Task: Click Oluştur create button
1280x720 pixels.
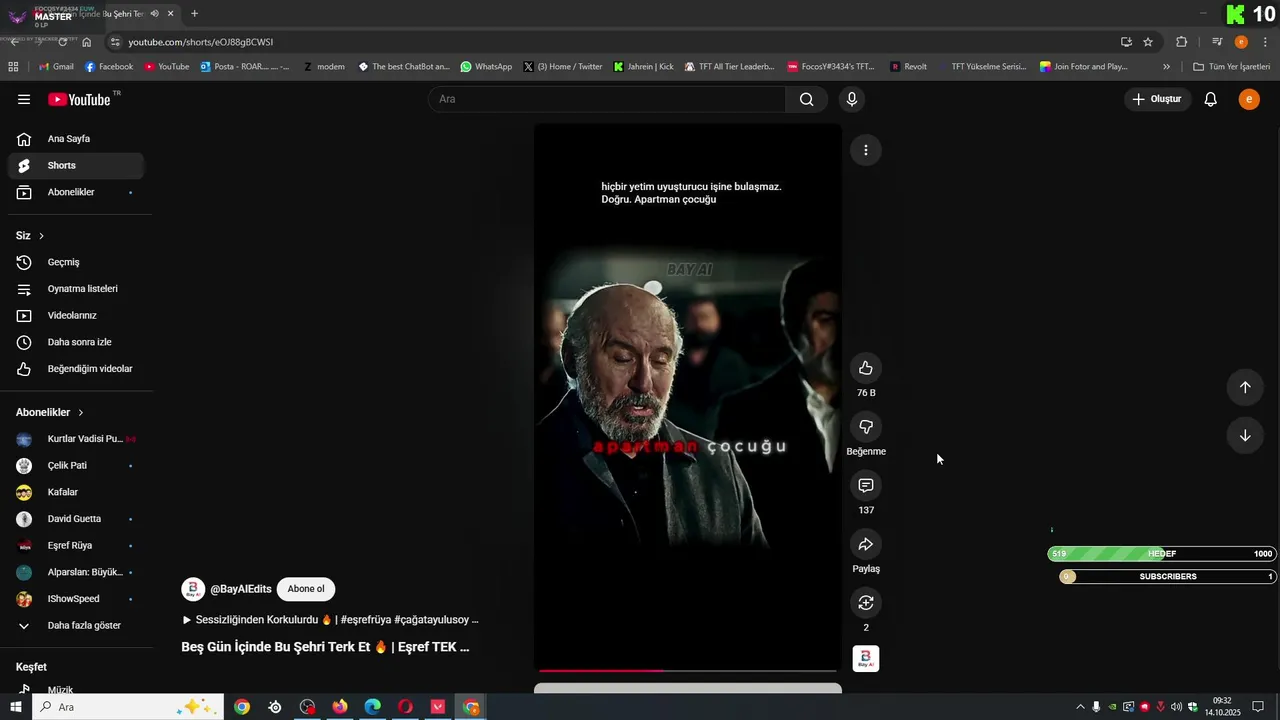Action: tap(1156, 99)
